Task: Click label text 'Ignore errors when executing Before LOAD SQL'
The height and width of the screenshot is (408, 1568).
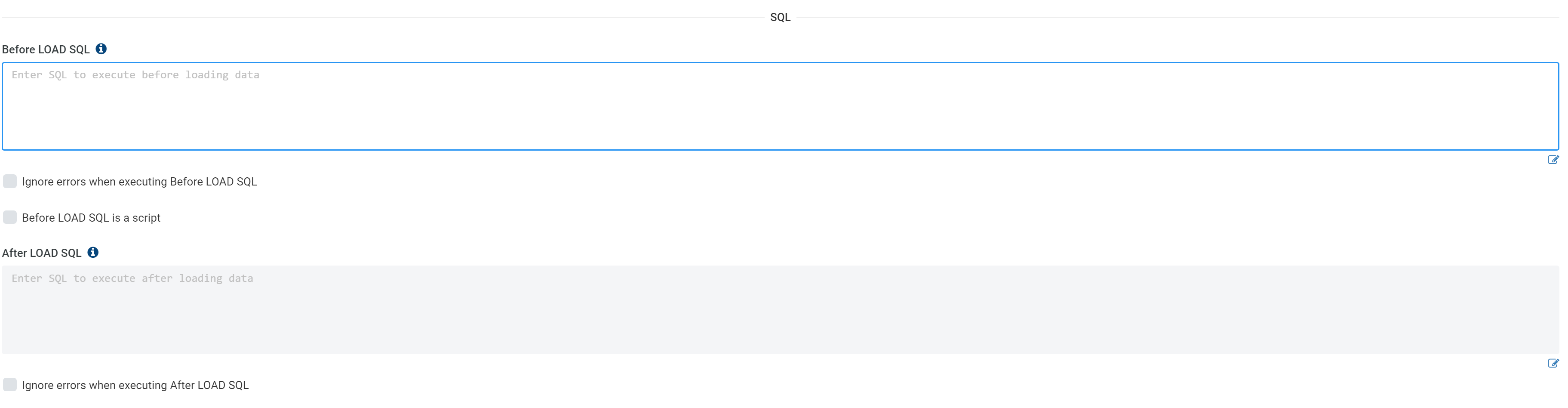Action: click(x=139, y=182)
